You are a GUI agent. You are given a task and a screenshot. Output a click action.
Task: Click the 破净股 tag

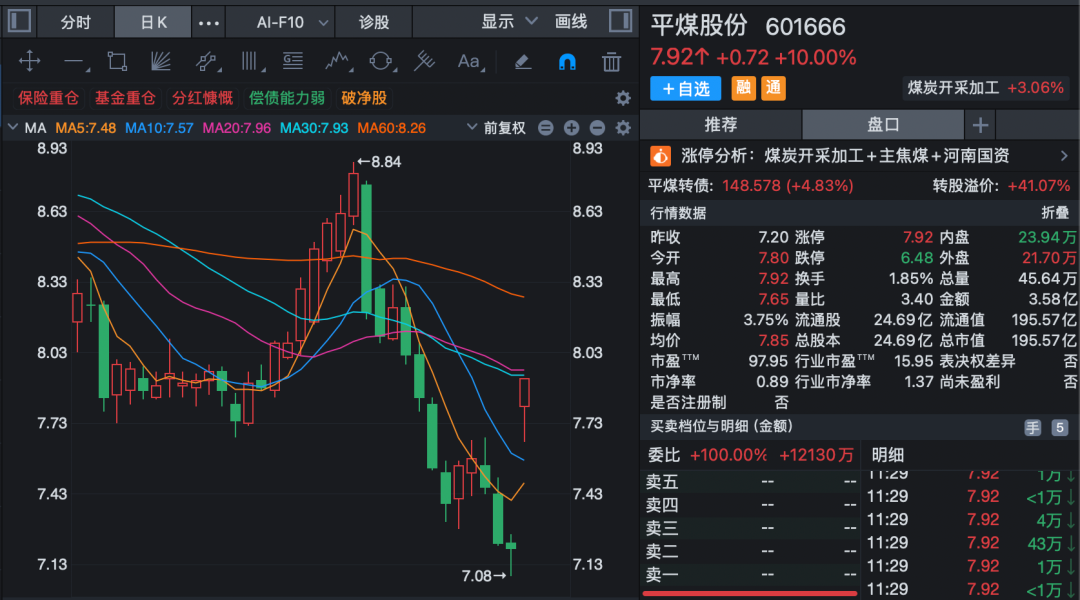(x=364, y=98)
